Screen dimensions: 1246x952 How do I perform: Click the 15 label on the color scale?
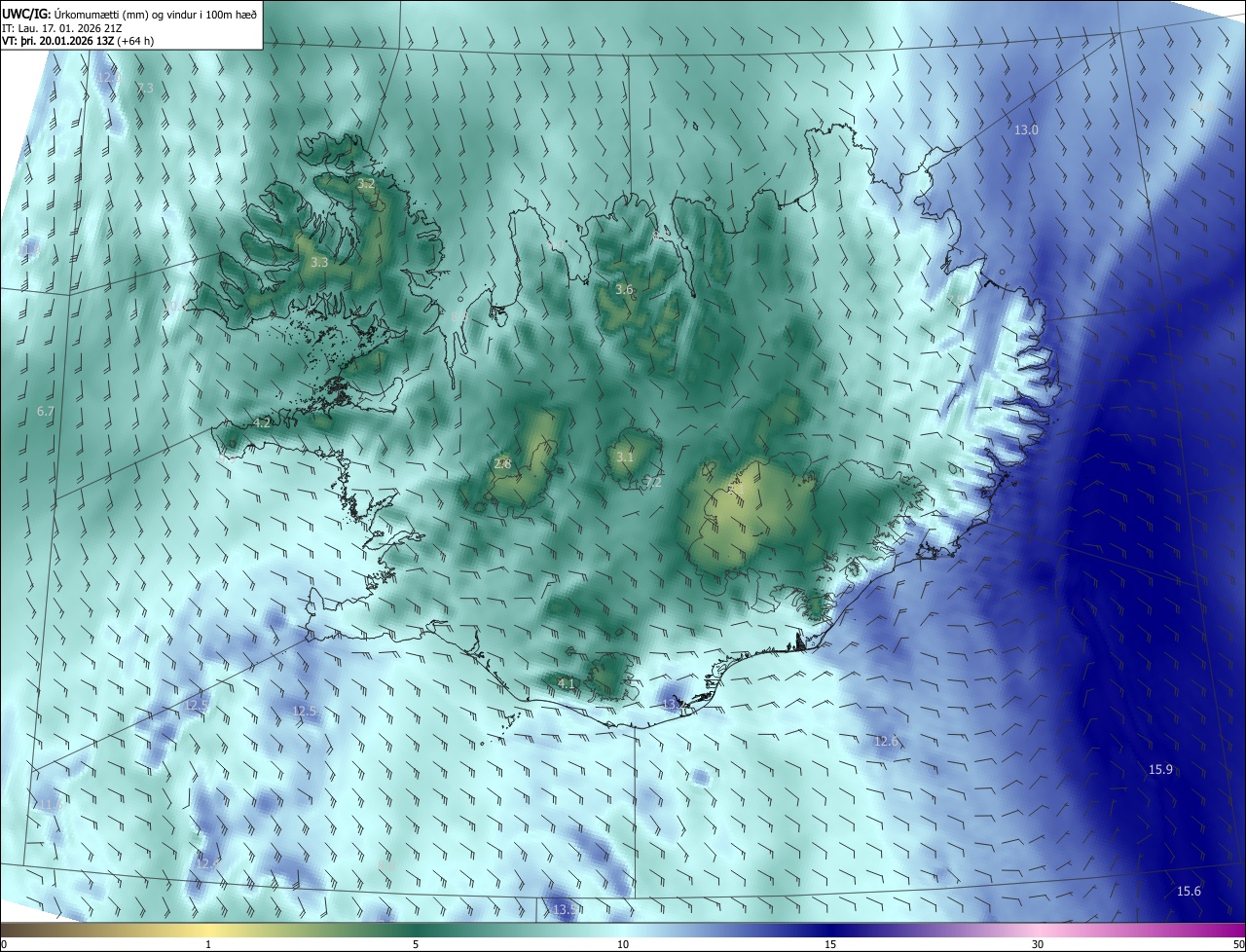[830, 944]
